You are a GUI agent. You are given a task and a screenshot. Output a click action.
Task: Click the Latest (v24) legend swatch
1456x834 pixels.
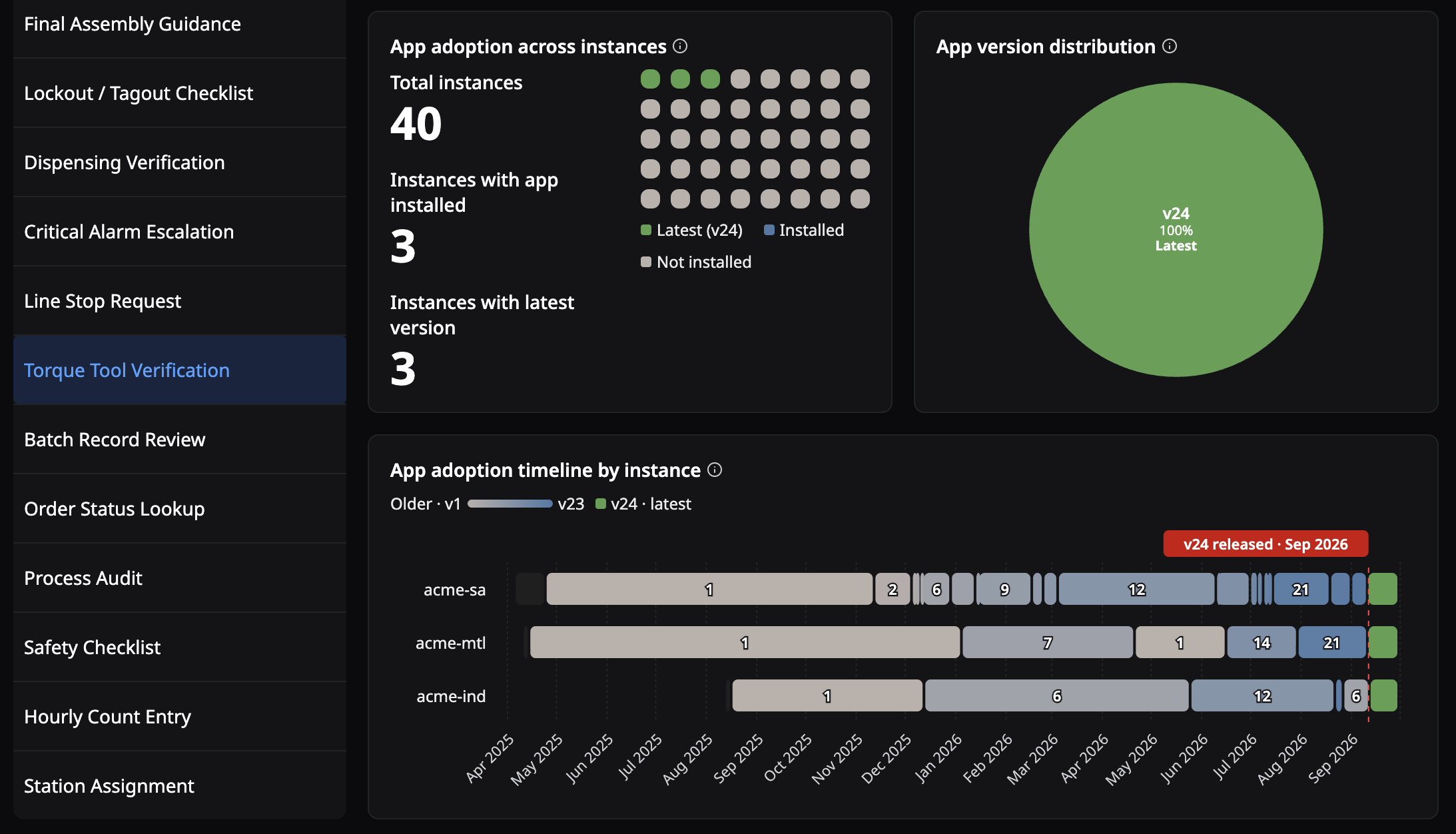[x=645, y=230]
